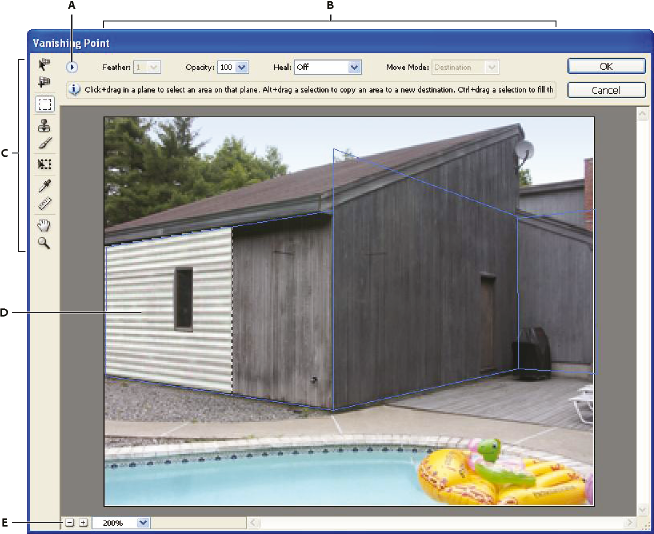Click the OK button
654x534 pixels.
pos(606,66)
